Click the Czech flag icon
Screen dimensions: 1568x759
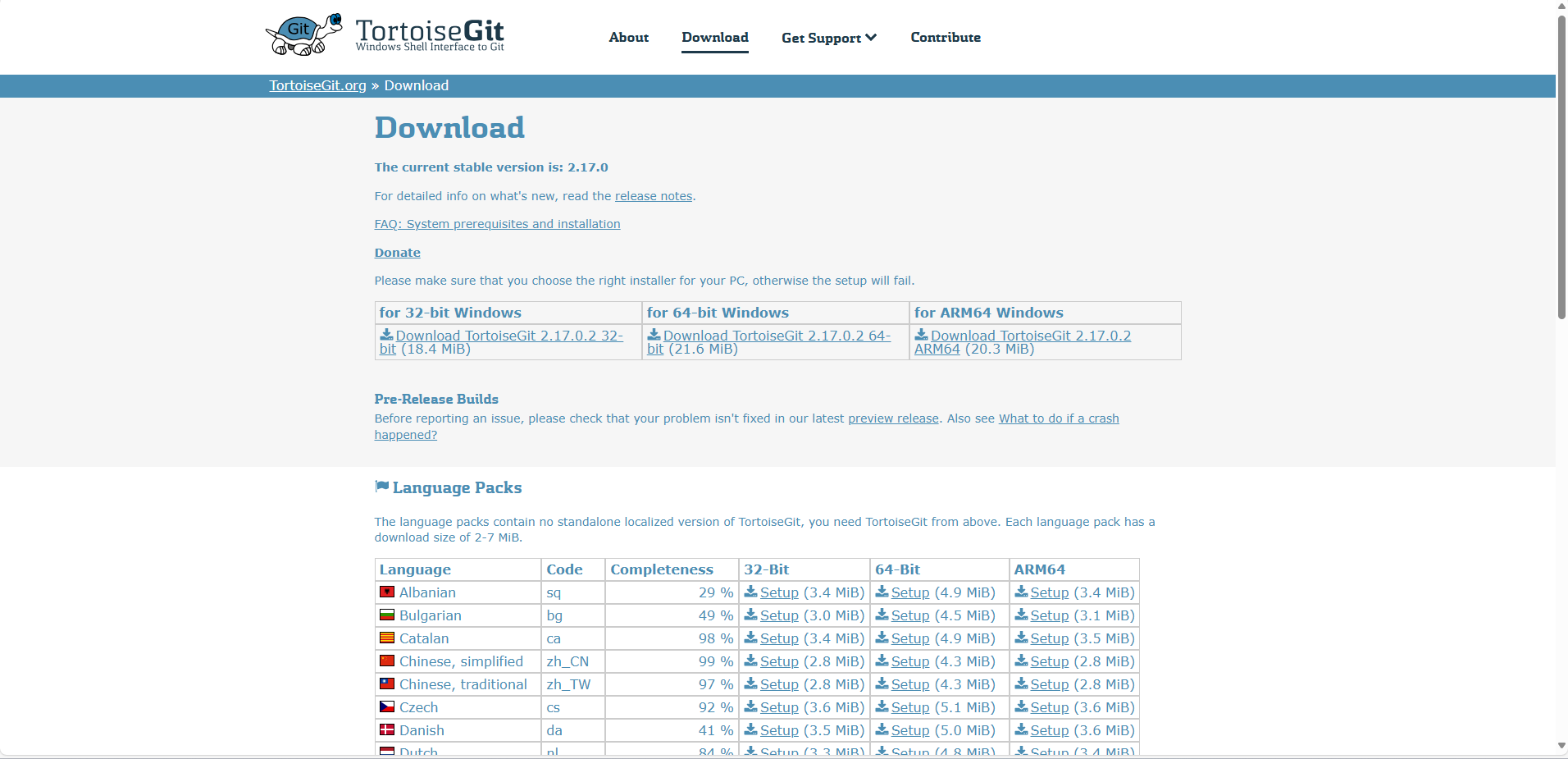[x=387, y=706]
